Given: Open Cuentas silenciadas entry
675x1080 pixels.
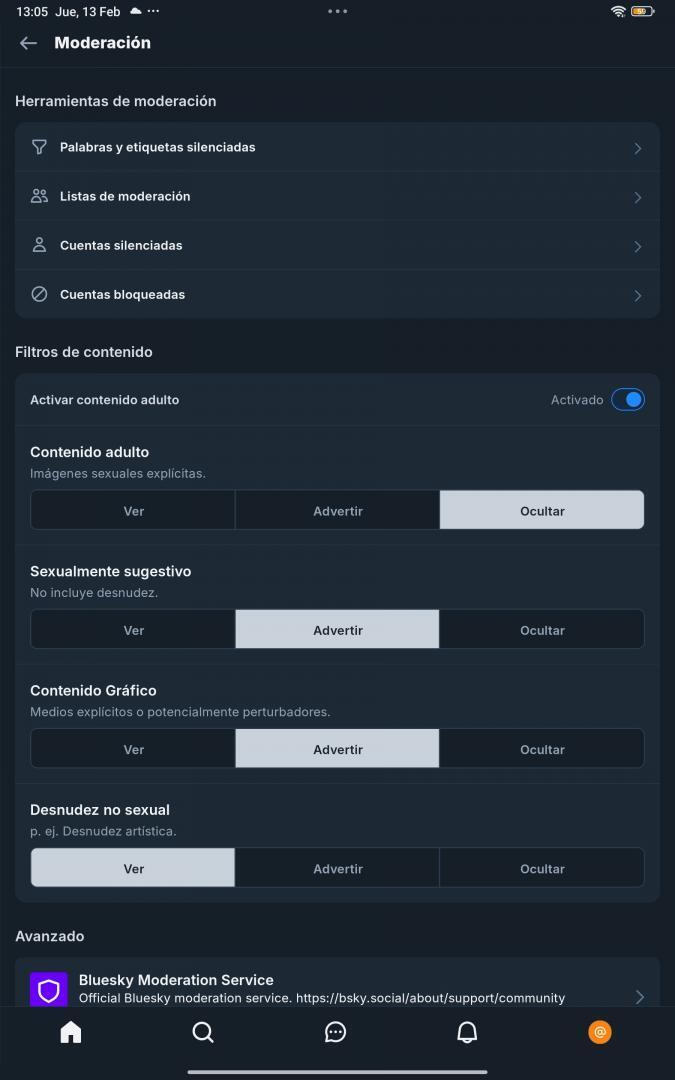Looking at the screenshot, I should (x=121, y=245).
